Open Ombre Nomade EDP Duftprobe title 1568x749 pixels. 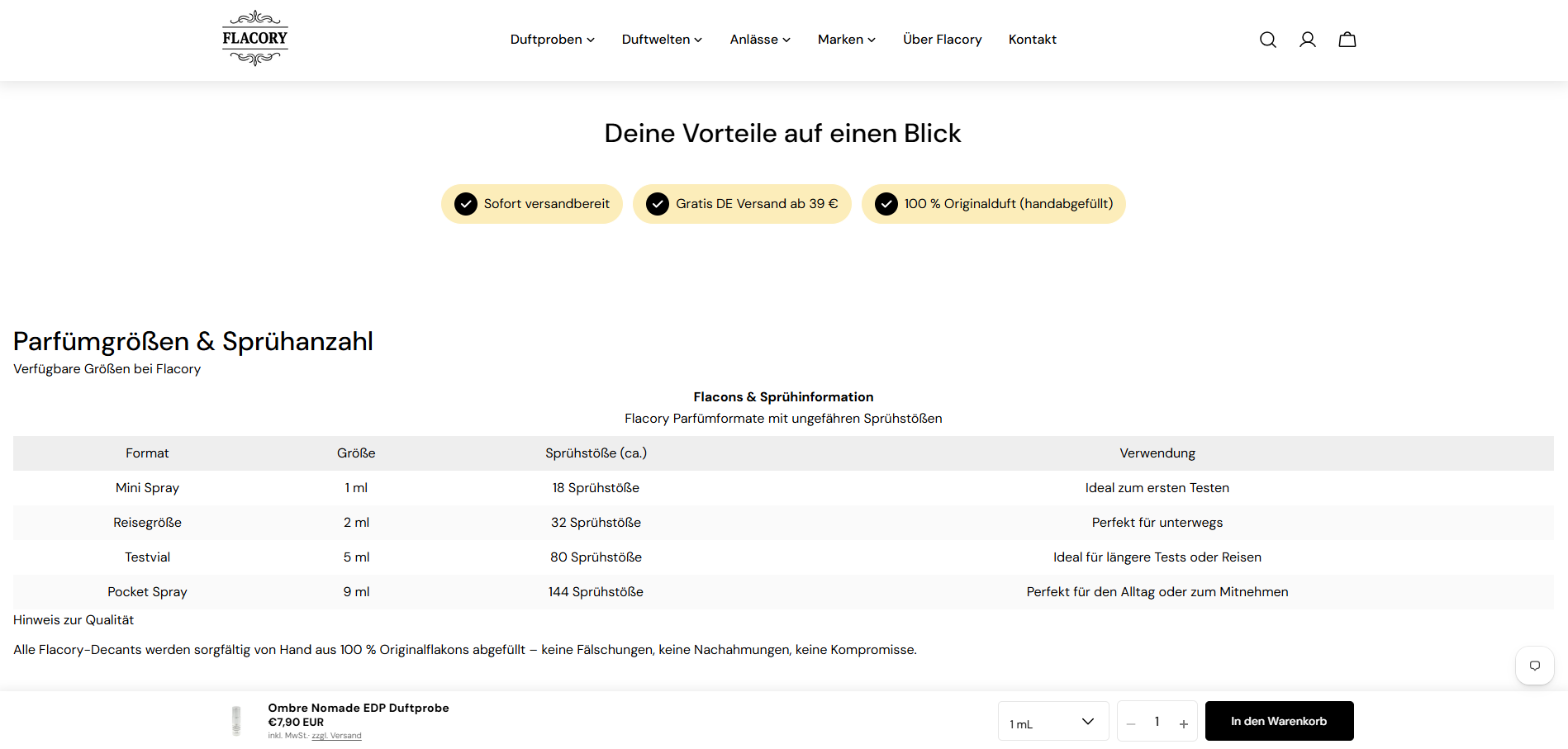359,708
